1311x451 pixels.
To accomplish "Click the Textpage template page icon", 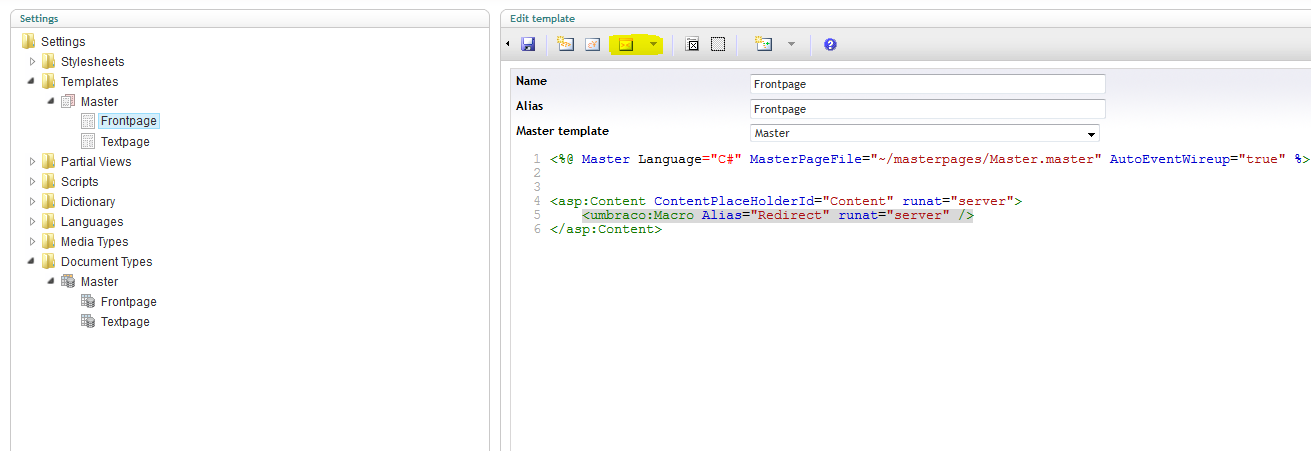I will [88, 142].
